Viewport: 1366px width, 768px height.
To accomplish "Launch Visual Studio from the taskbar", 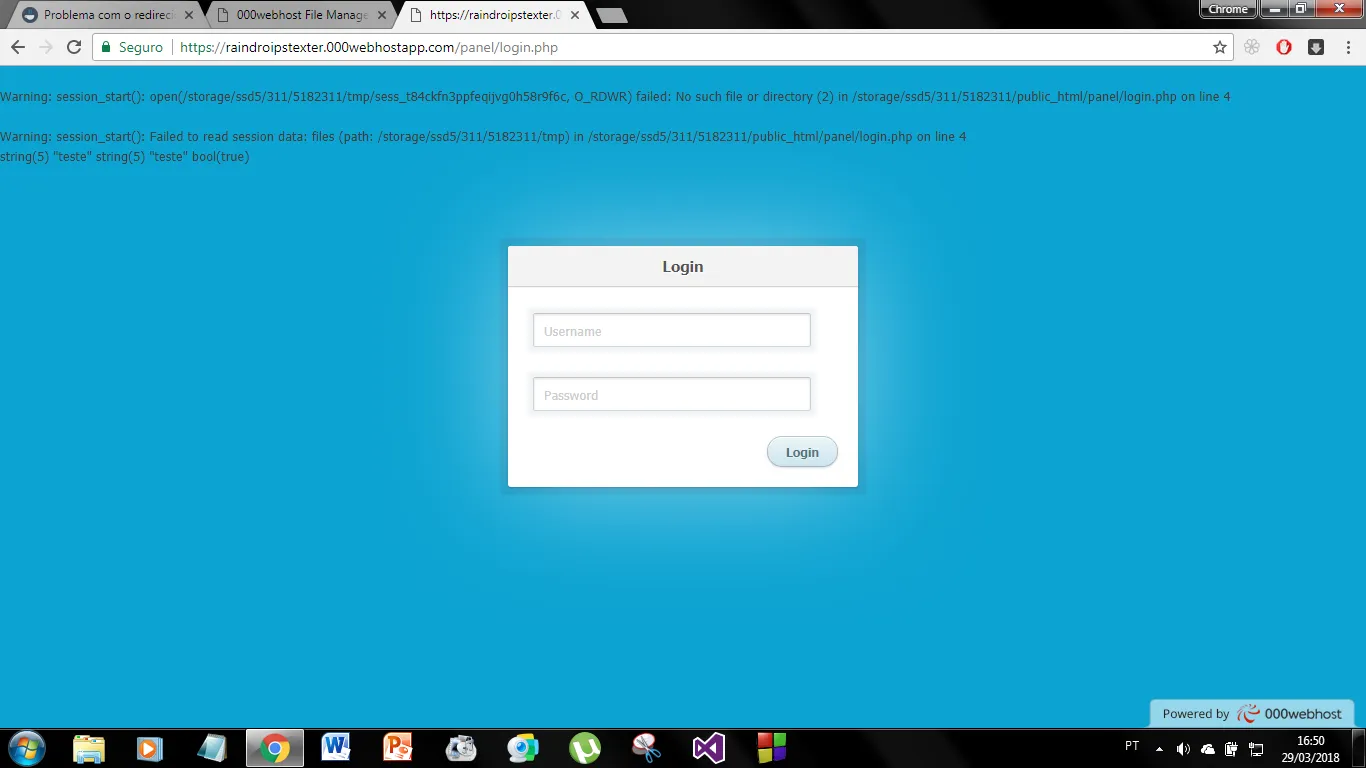I will 708,748.
